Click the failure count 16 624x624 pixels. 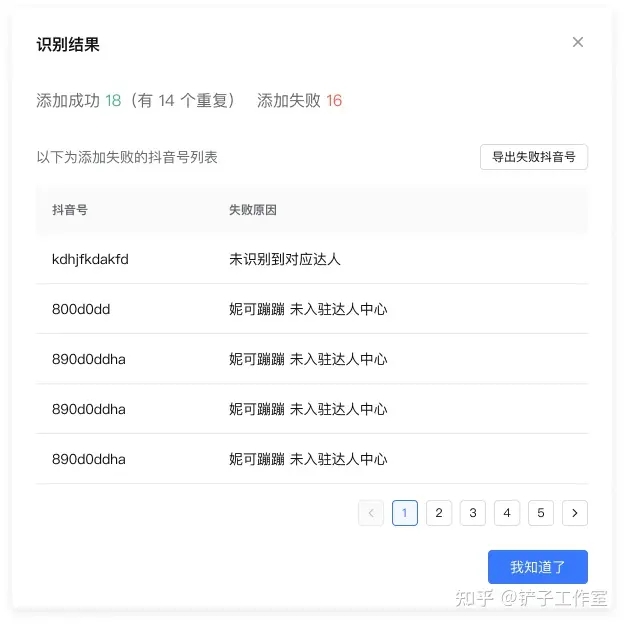click(x=334, y=101)
